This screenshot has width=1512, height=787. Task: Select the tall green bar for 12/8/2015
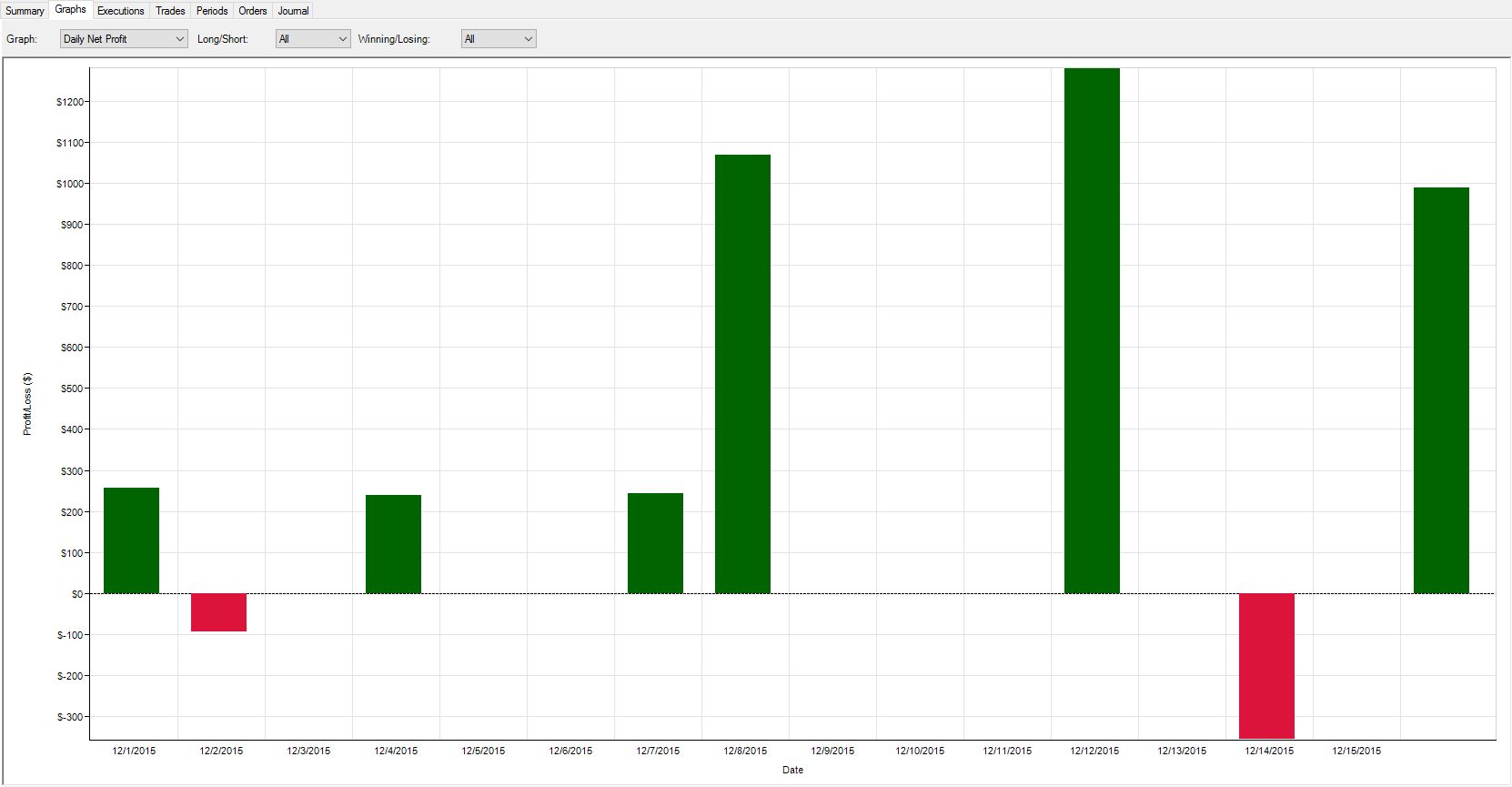click(x=742, y=374)
